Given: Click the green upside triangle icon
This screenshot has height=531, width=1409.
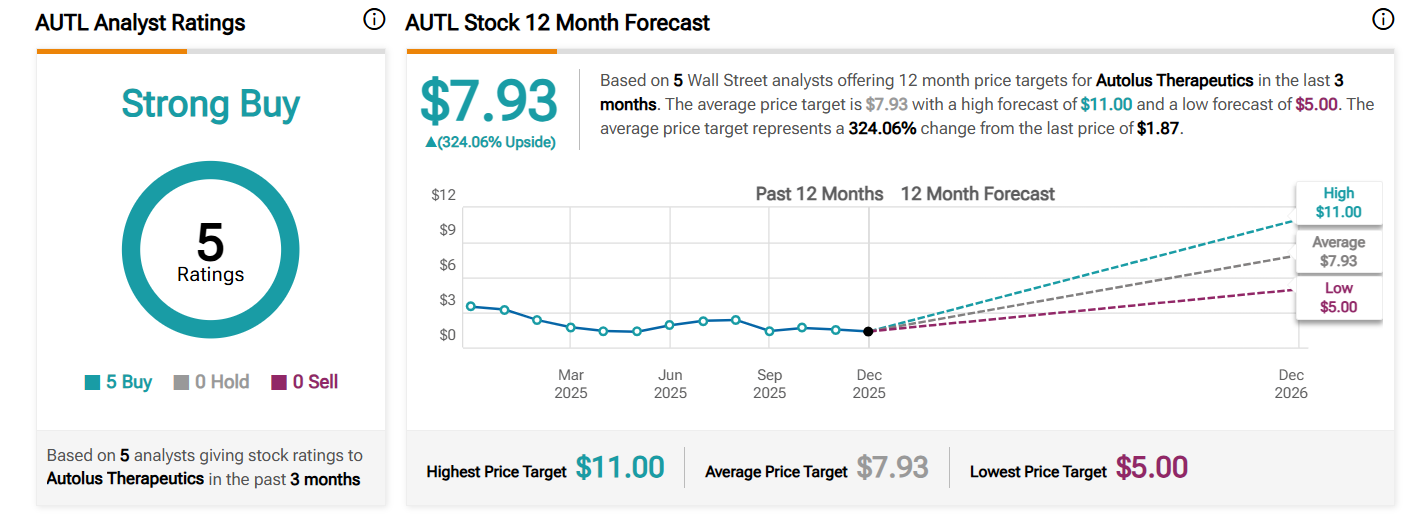Looking at the screenshot, I should pos(431,143).
